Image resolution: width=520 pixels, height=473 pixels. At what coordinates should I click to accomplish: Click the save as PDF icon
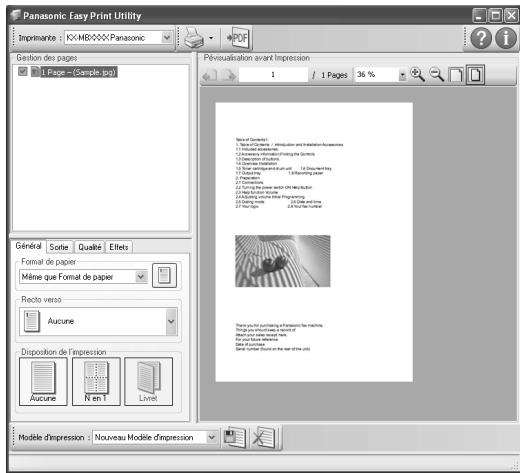[x=237, y=38]
